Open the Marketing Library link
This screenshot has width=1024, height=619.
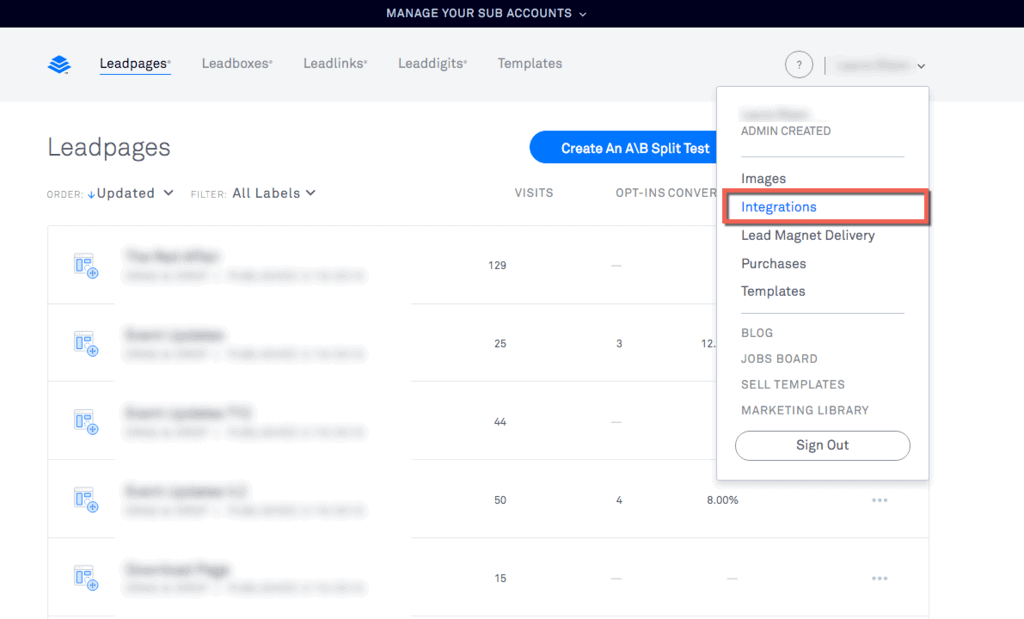point(806,410)
